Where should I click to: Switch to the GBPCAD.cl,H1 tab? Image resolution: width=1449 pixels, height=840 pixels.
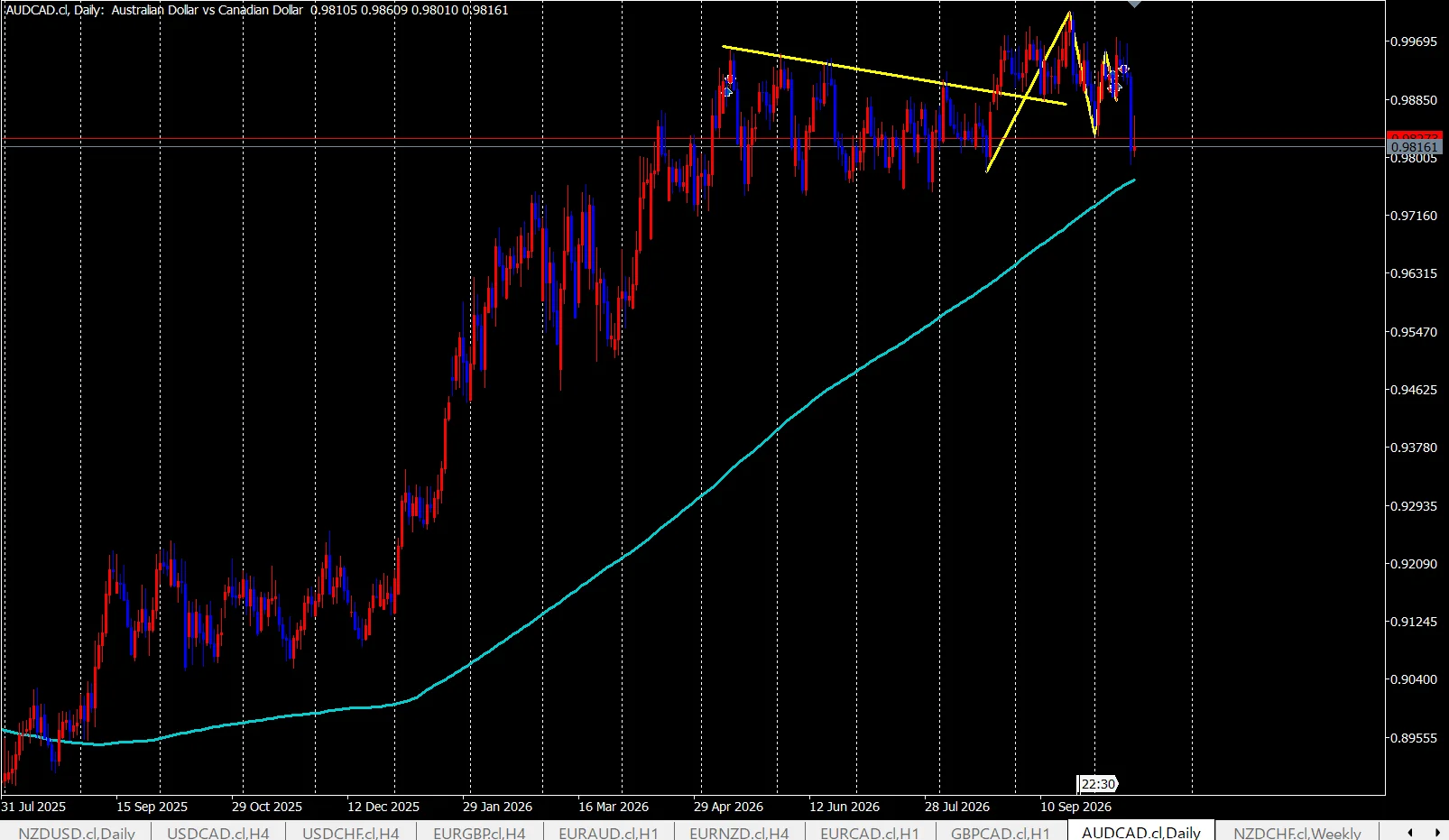pyautogui.click(x=1000, y=832)
